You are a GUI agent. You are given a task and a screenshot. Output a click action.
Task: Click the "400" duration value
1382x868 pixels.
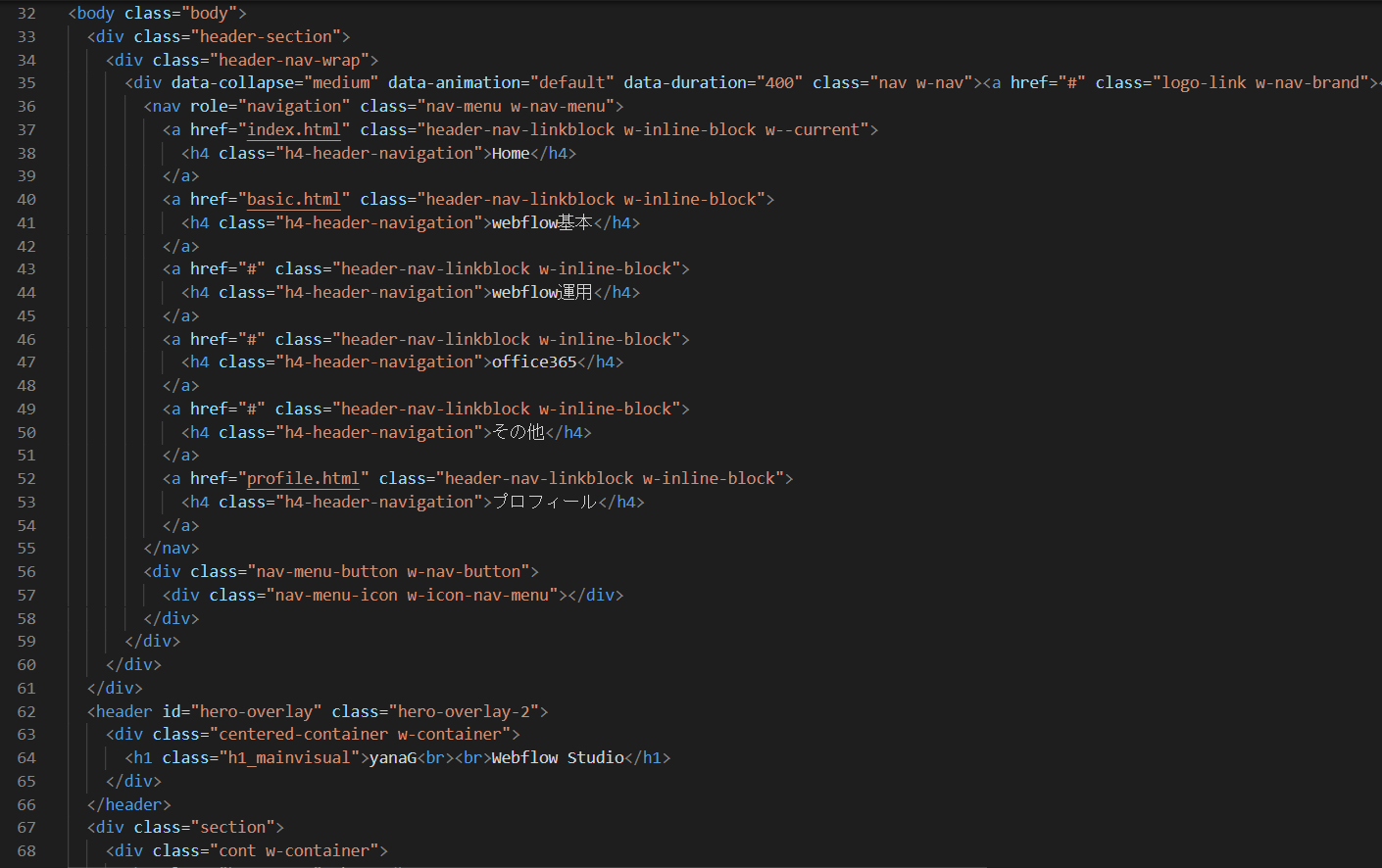[x=779, y=82]
